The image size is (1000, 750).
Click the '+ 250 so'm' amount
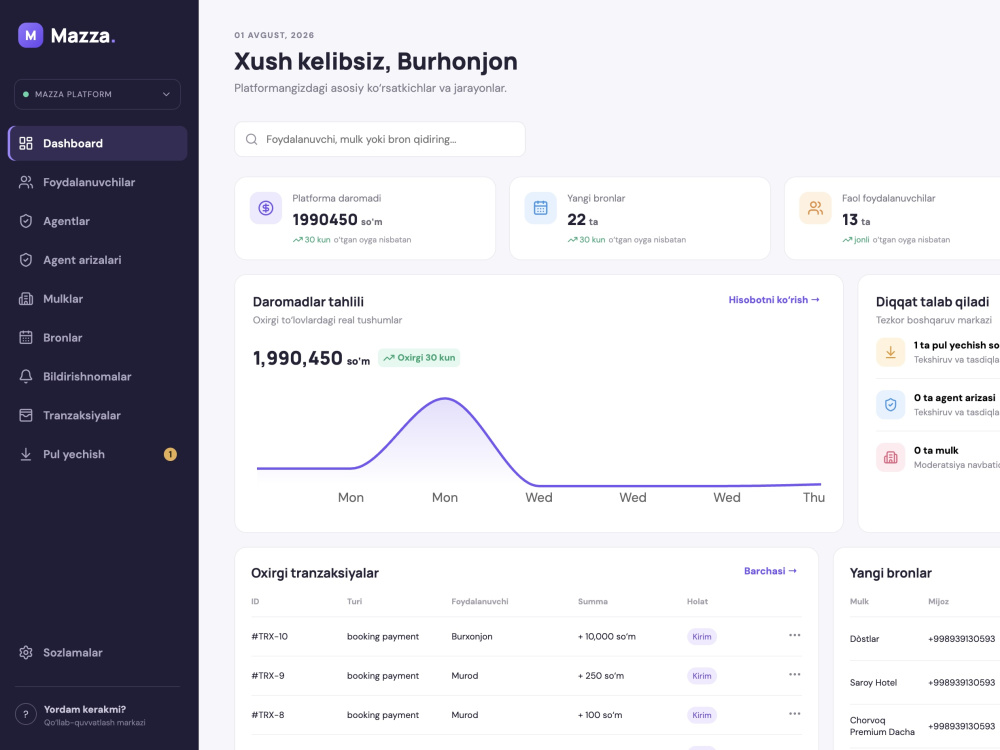[x=601, y=676]
